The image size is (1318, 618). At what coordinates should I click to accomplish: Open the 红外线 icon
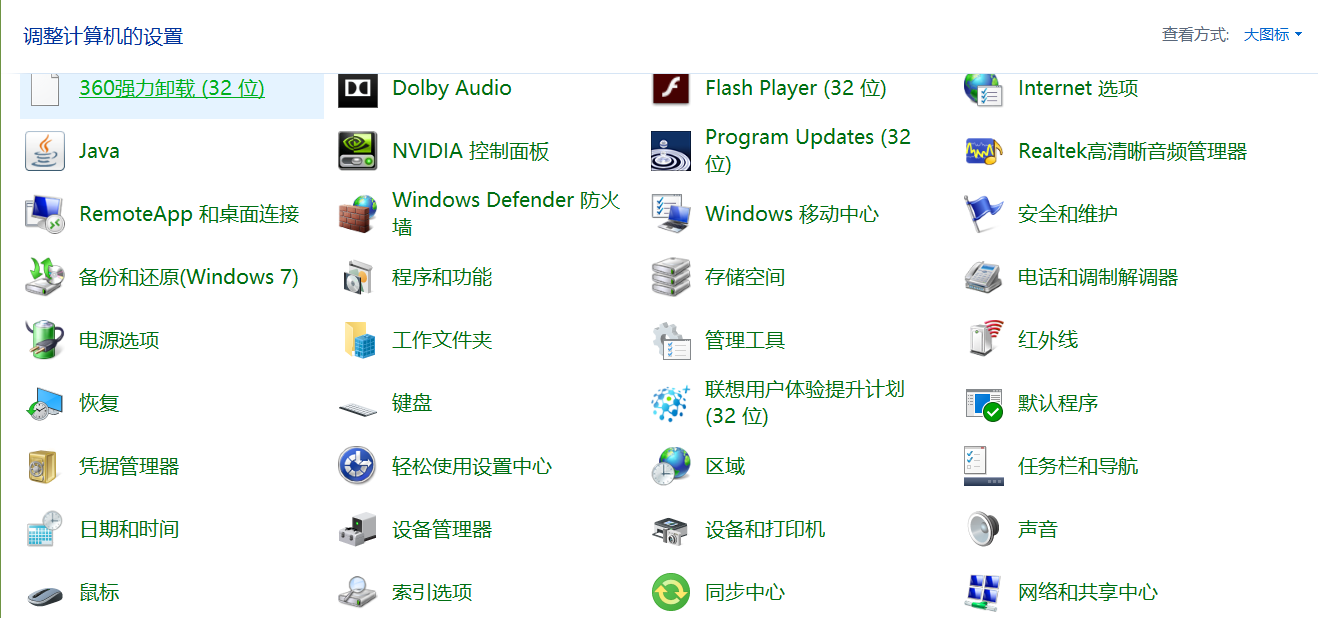985,338
